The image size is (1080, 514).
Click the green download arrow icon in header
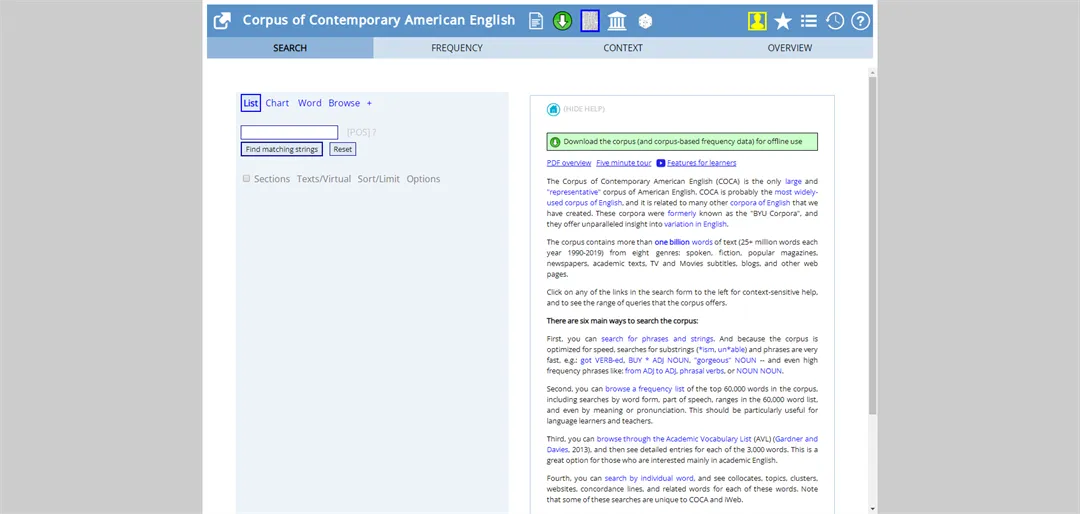(x=563, y=21)
